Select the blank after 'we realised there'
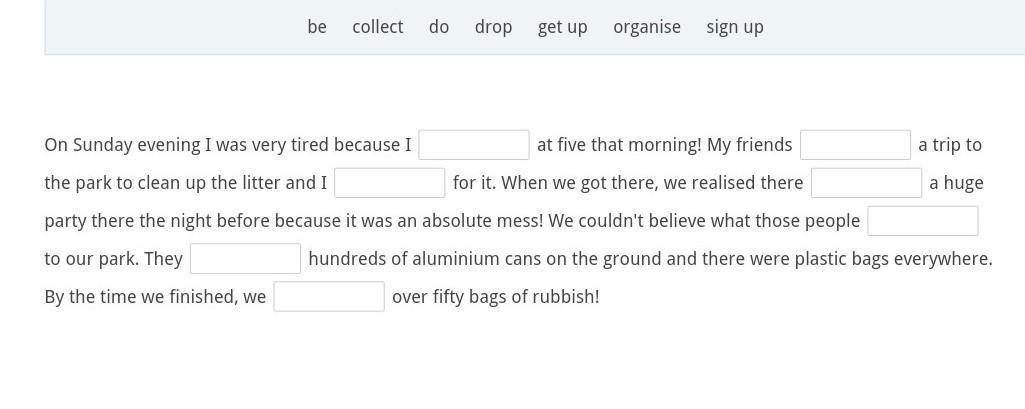The width and height of the screenshot is (1025, 409). coord(866,183)
